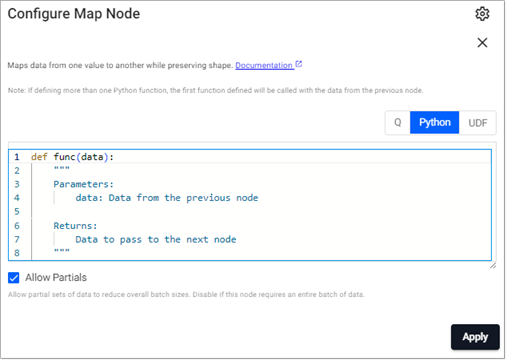The height and width of the screenshot is (361, 507).
Task: Click the 'Returns:' docstring line
Action: pos(75,226)
